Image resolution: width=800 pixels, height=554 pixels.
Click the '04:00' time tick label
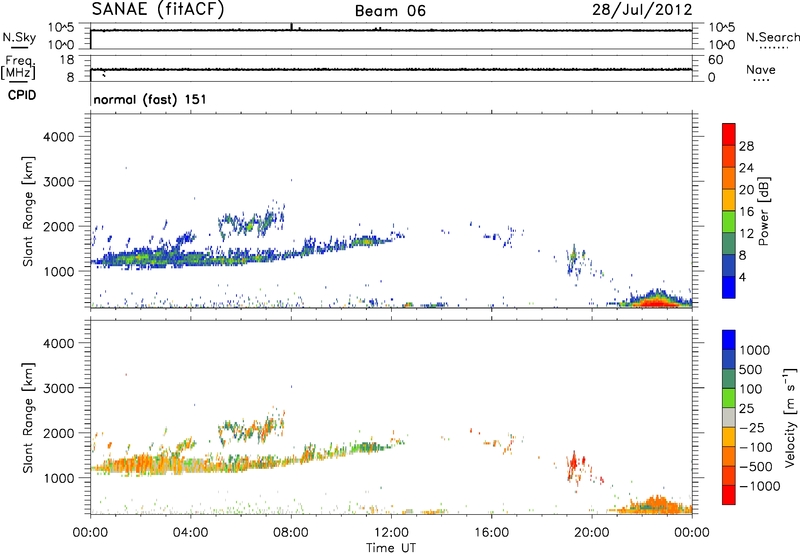[190, 533]
